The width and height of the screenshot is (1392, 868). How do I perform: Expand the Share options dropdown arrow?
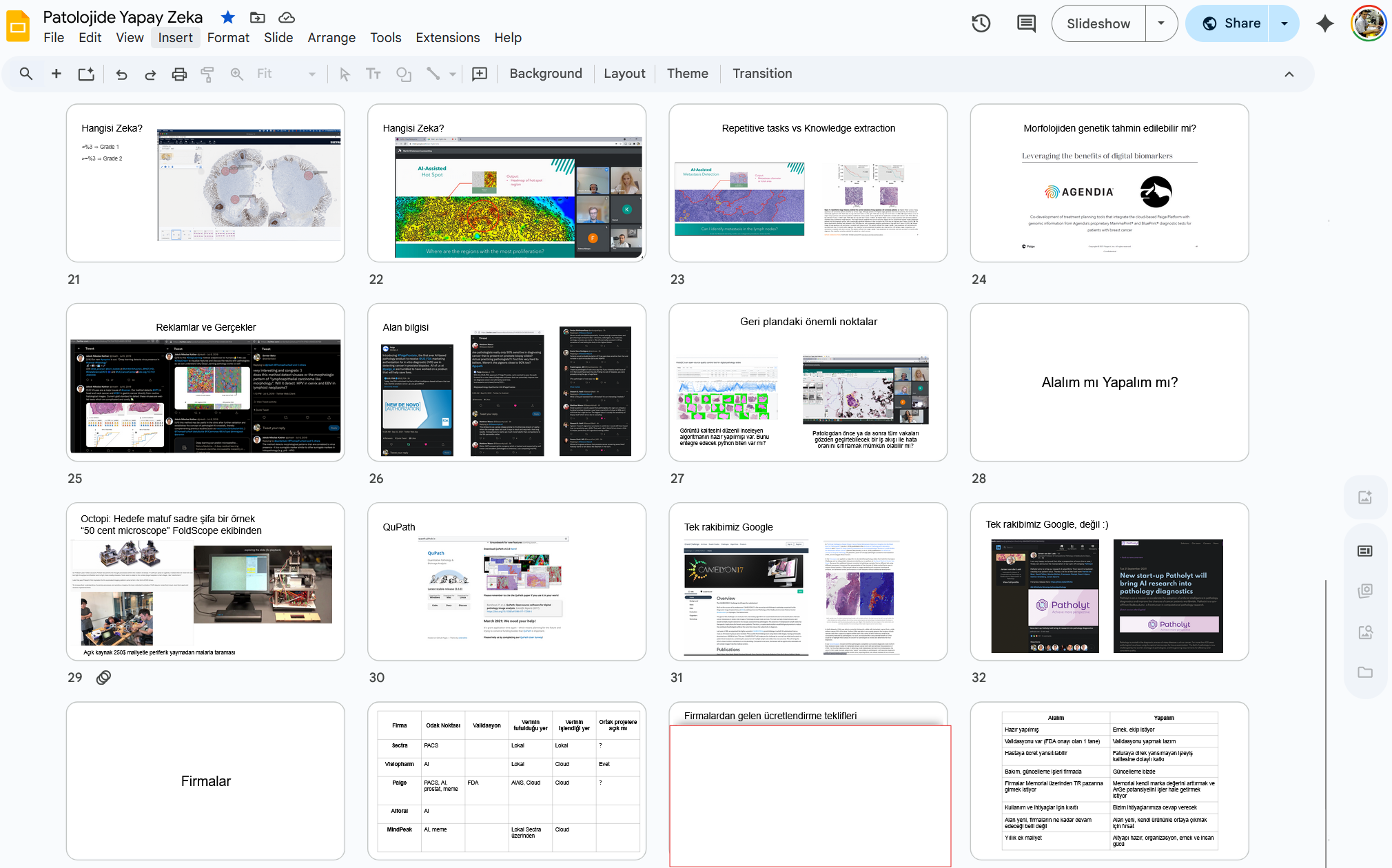pos(1284,23)
